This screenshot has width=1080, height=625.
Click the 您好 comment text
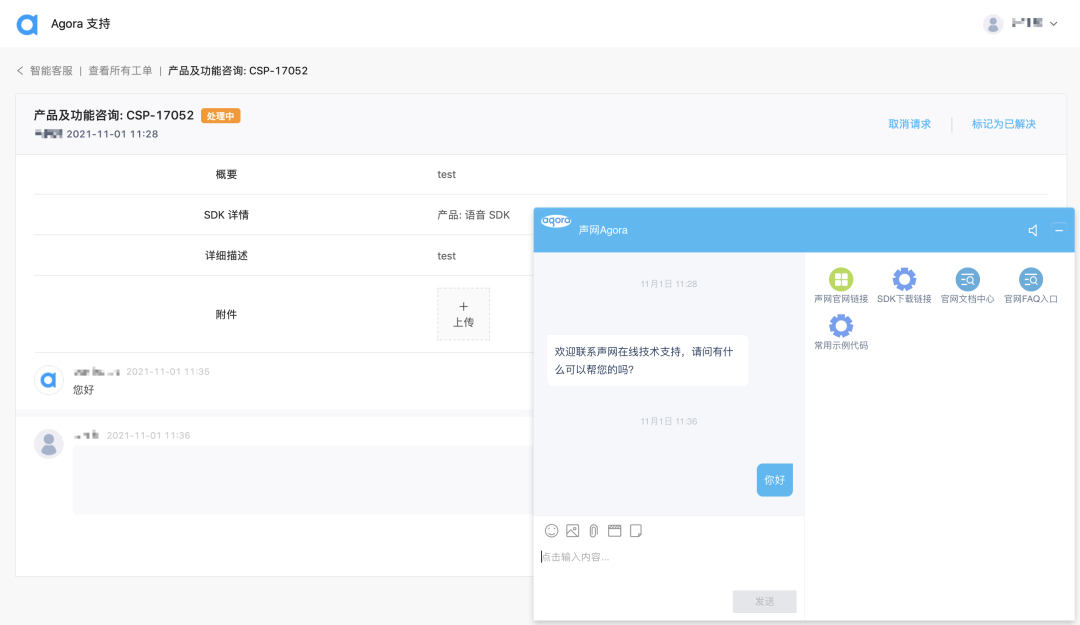(x=83, y=390)
